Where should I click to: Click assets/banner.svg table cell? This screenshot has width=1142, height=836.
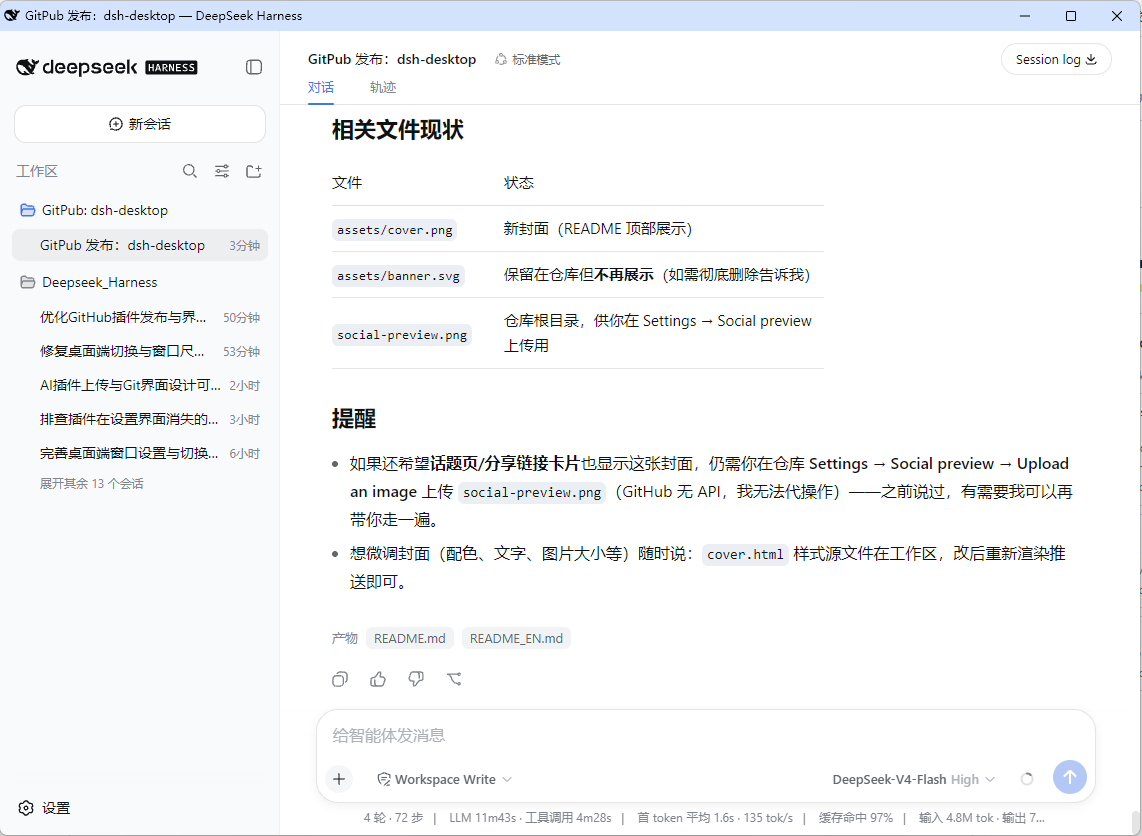tap(398, 276)
